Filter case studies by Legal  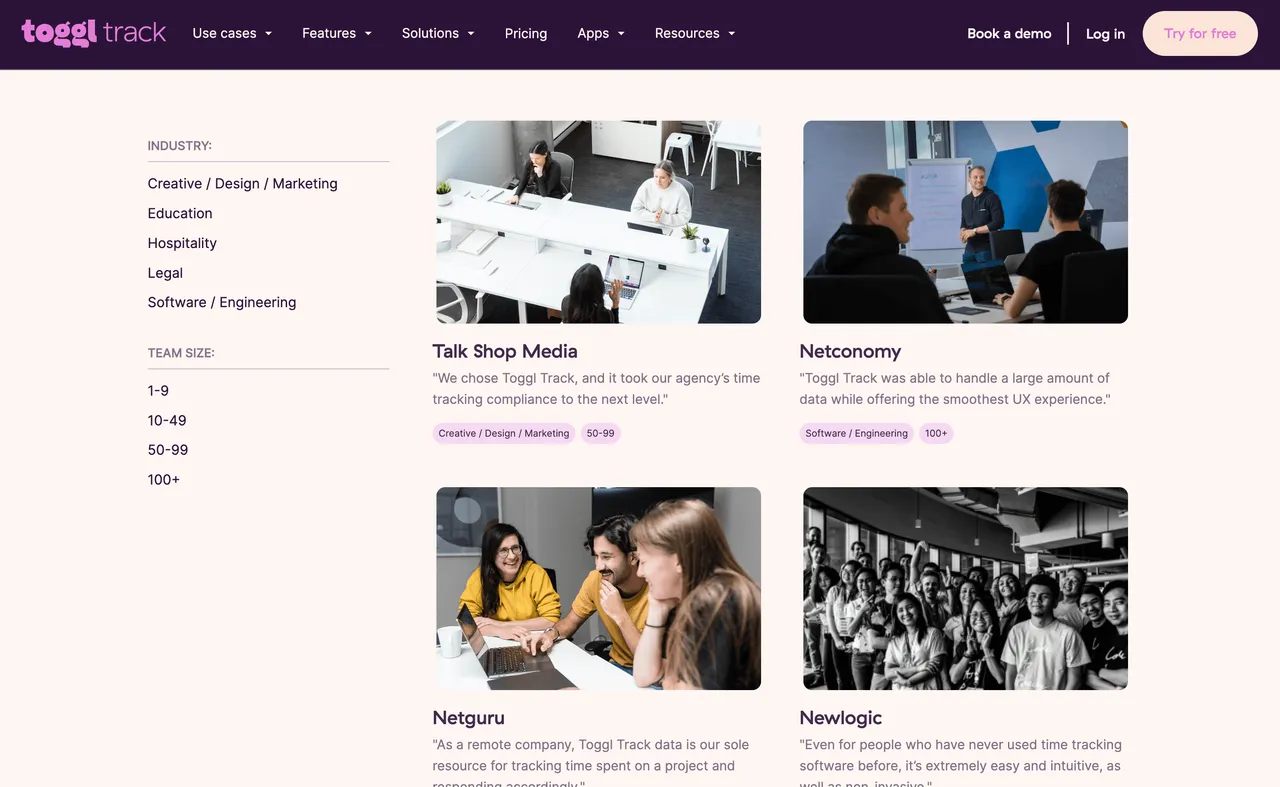pyautogui.click(x=165, y=273)
